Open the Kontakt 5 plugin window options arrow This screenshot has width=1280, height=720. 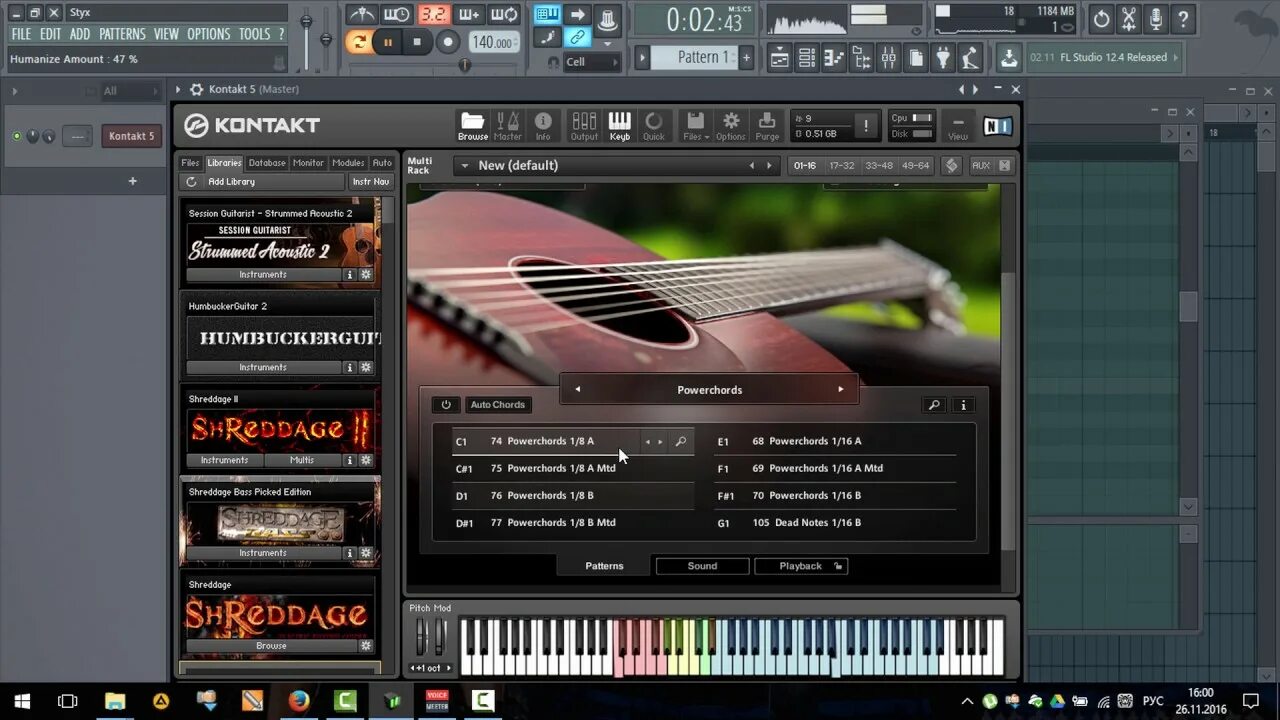point(178,89)
